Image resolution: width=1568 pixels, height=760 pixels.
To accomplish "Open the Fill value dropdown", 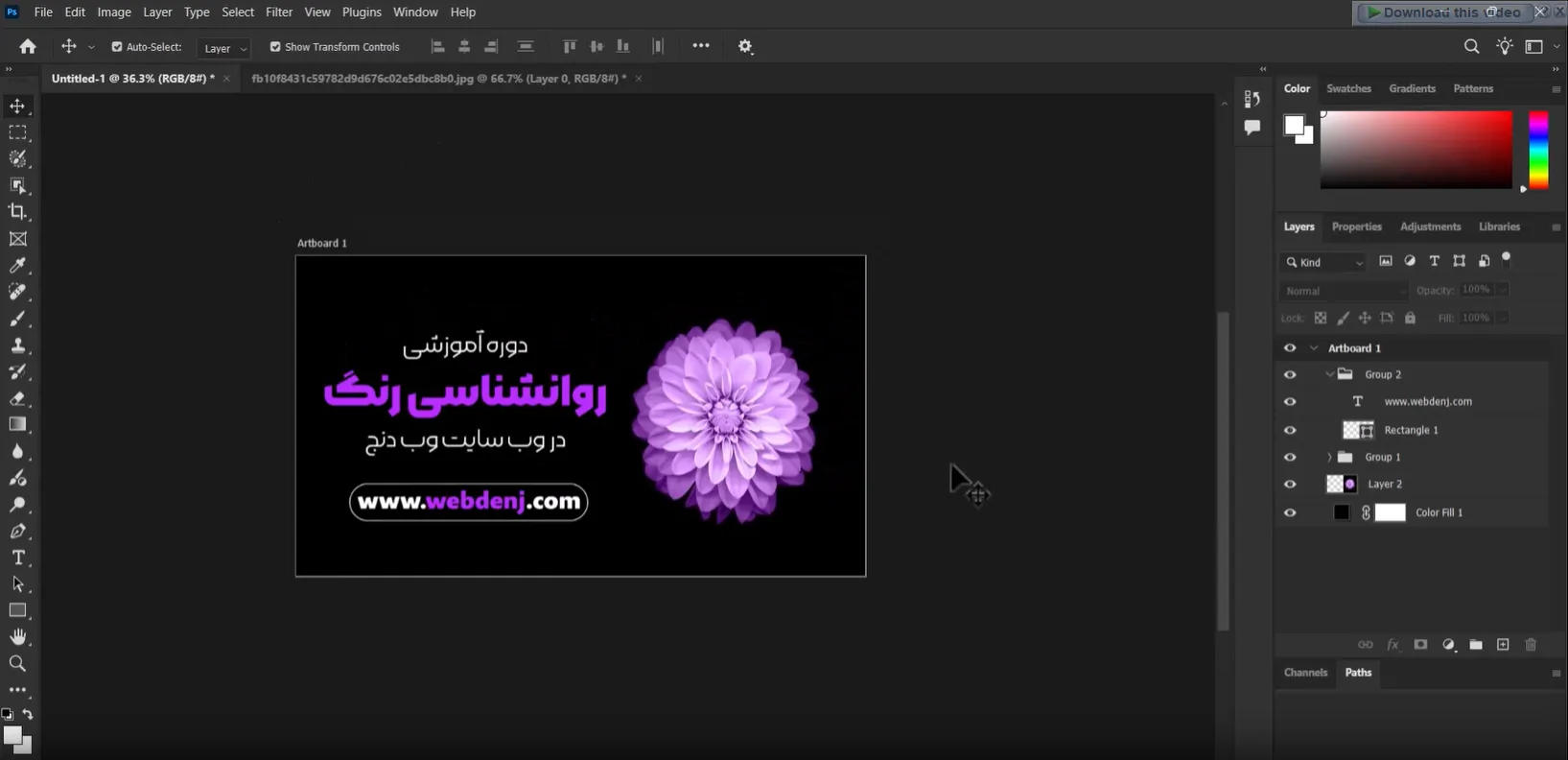I will [x=1504, y=318].
